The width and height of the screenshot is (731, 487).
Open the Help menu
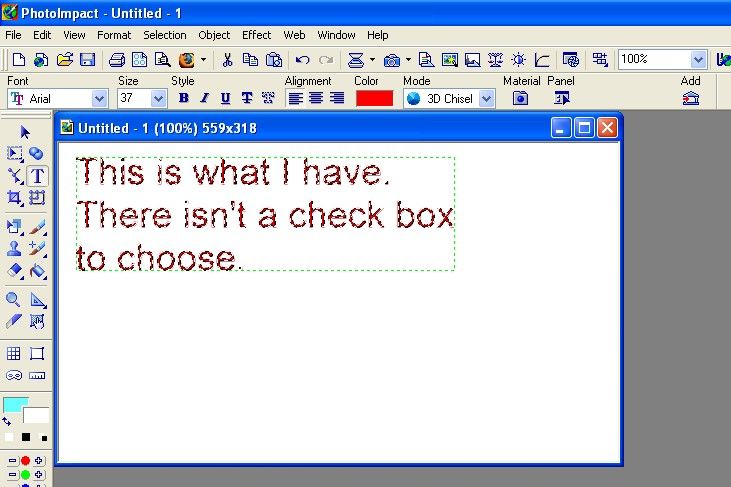tap(378, 35)
